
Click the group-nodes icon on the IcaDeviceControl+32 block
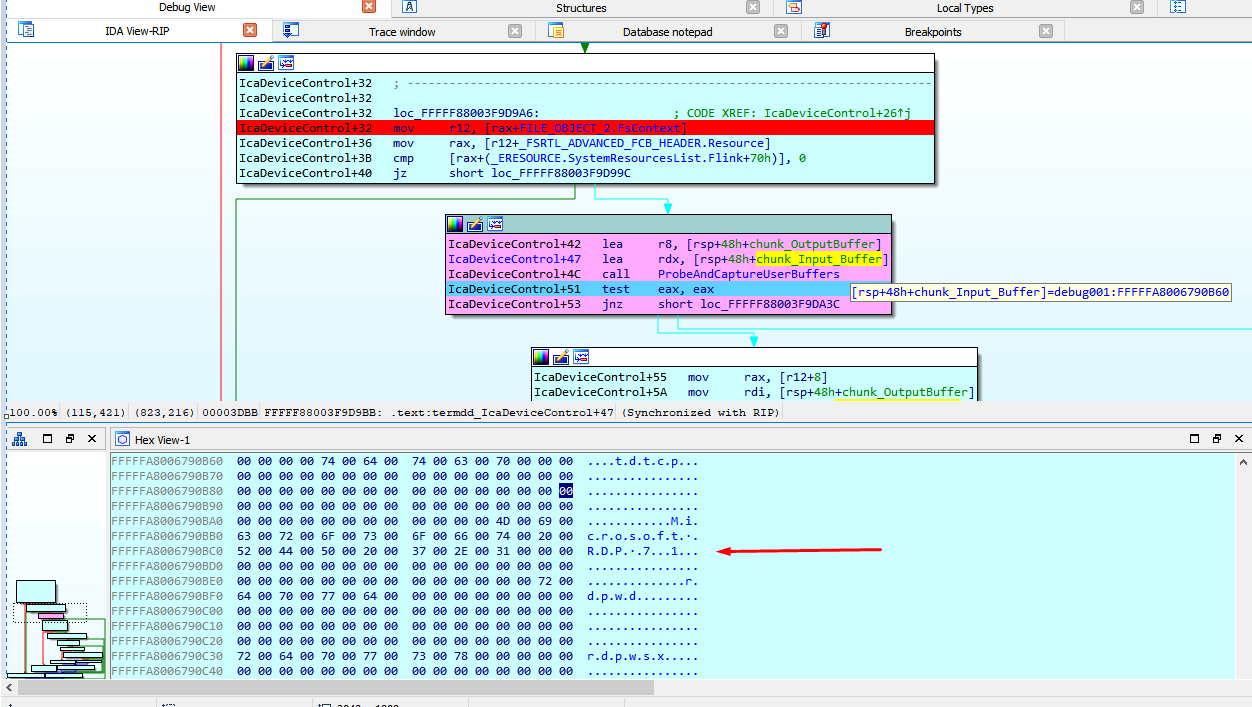[286, 63]
